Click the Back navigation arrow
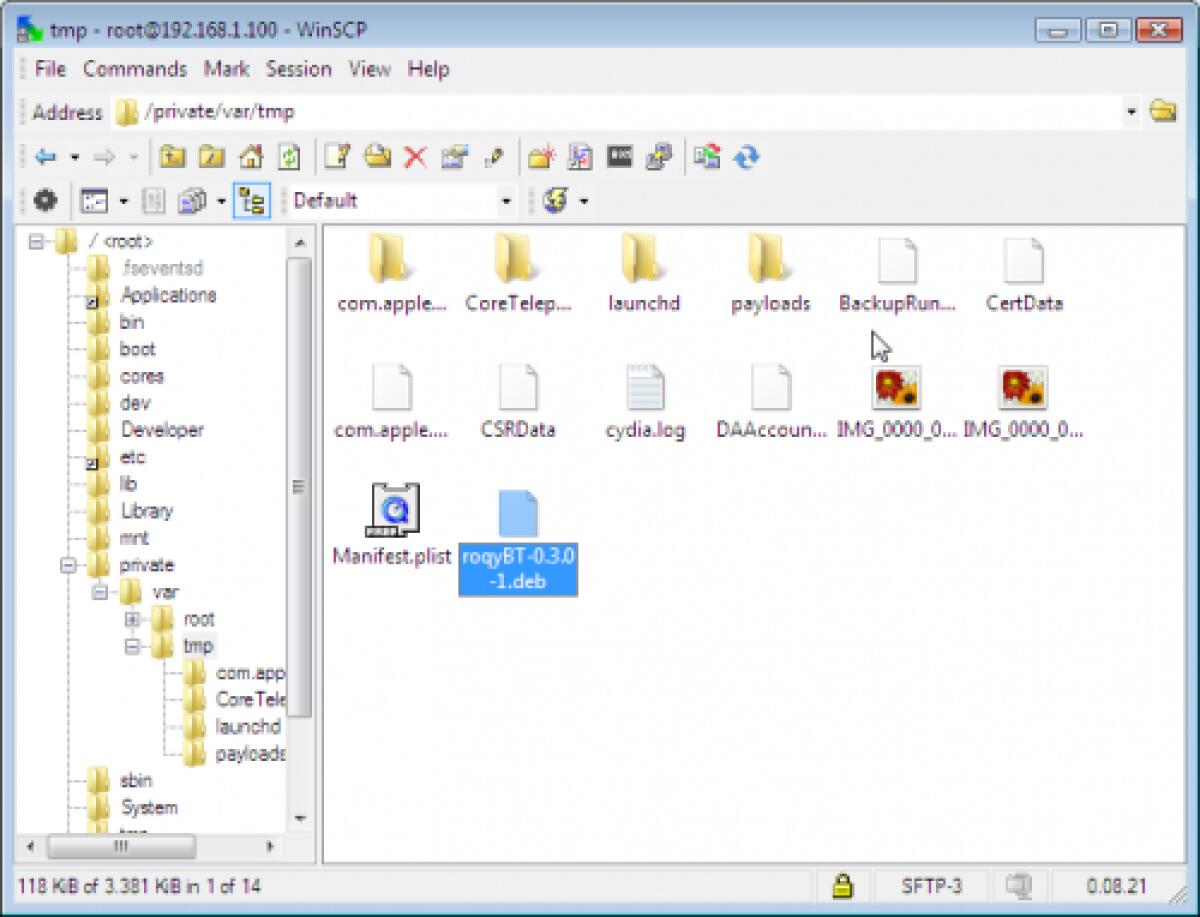The width and height of the screenshot is (1200, 917). (45, 157)
